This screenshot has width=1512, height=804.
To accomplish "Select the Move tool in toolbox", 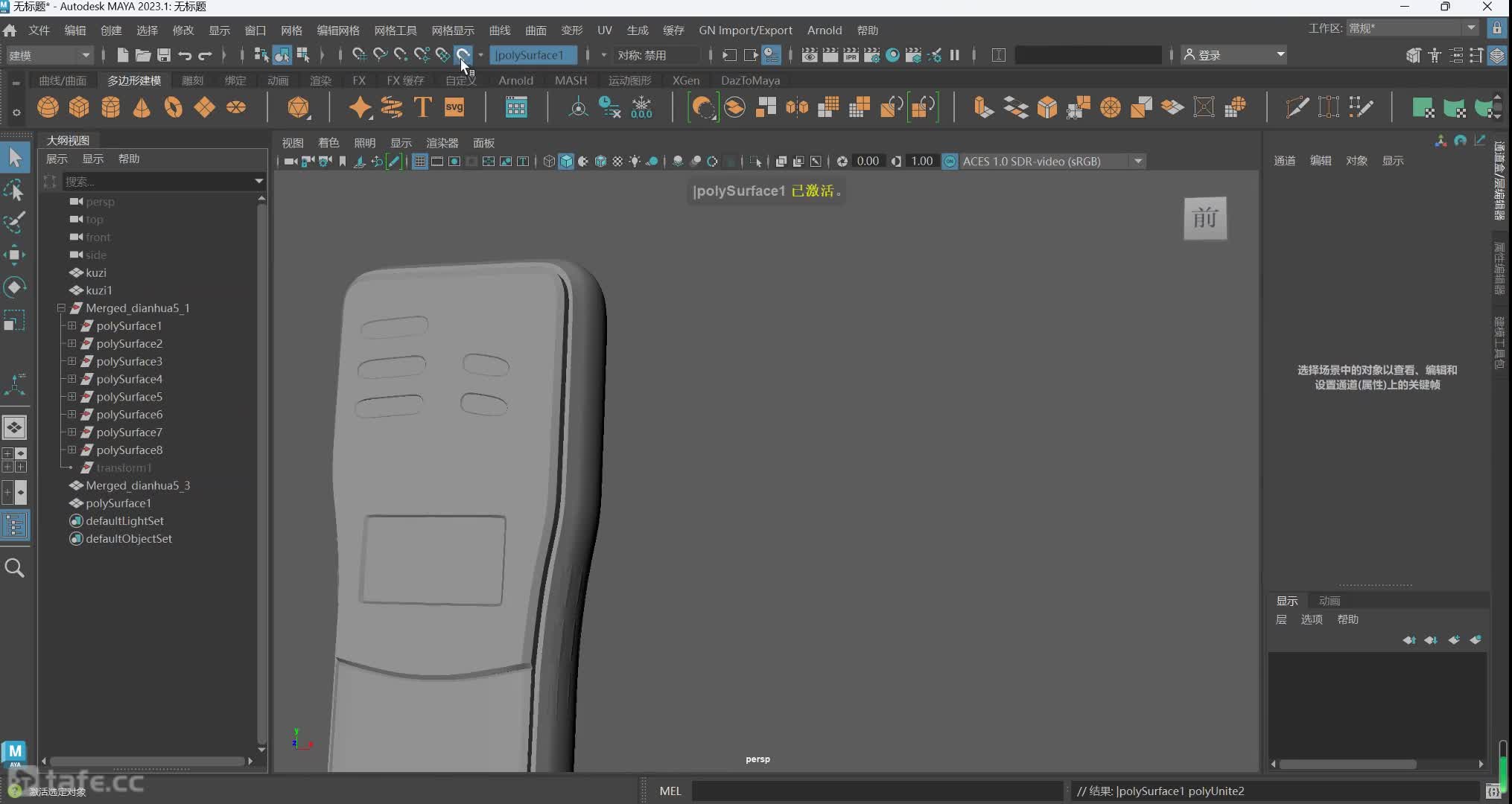I will point(14,255).
